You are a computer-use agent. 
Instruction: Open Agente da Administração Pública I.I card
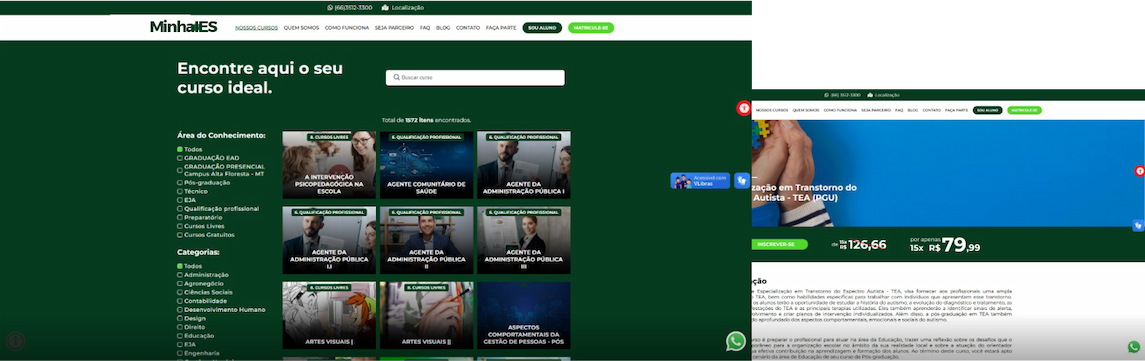[329, 240]
